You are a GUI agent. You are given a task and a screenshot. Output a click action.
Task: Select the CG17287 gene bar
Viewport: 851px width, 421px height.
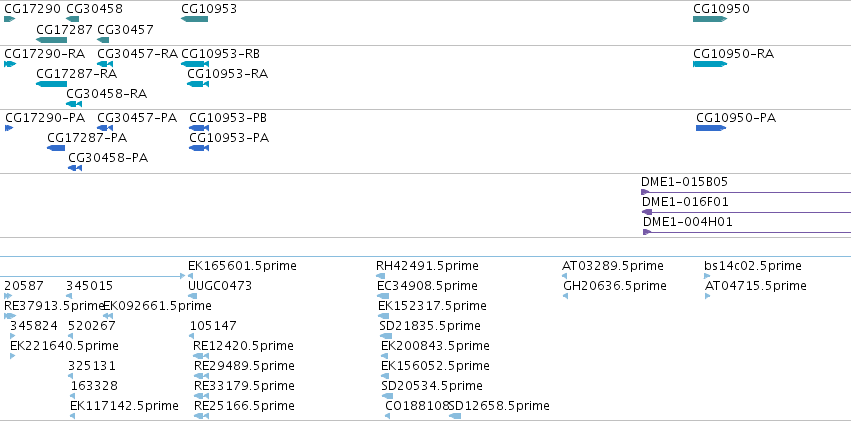click(x=52, y=40)
